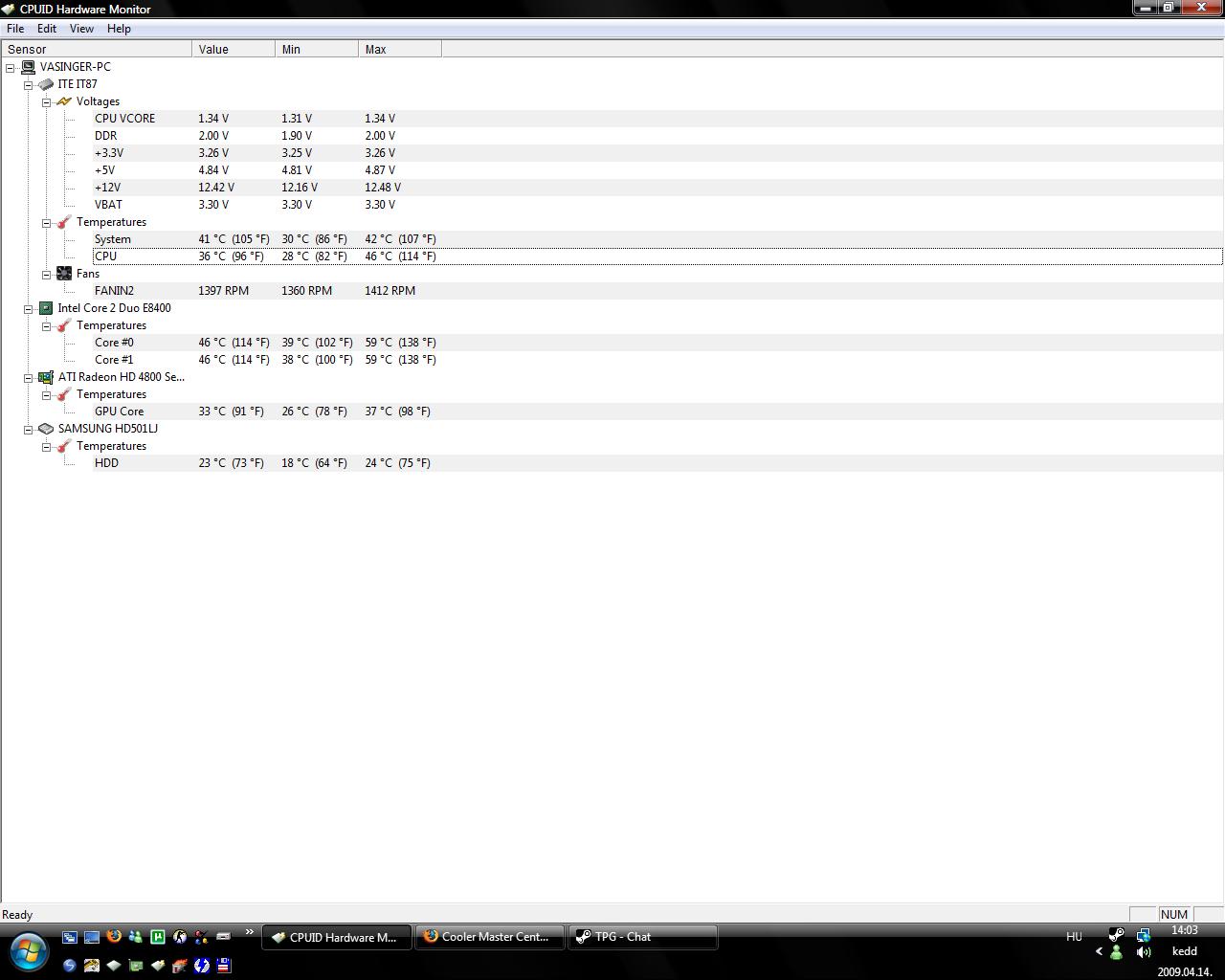Viewport: 1225px width, 980px height.
Task: Open the View menu
Action: (x=81, y=29)
